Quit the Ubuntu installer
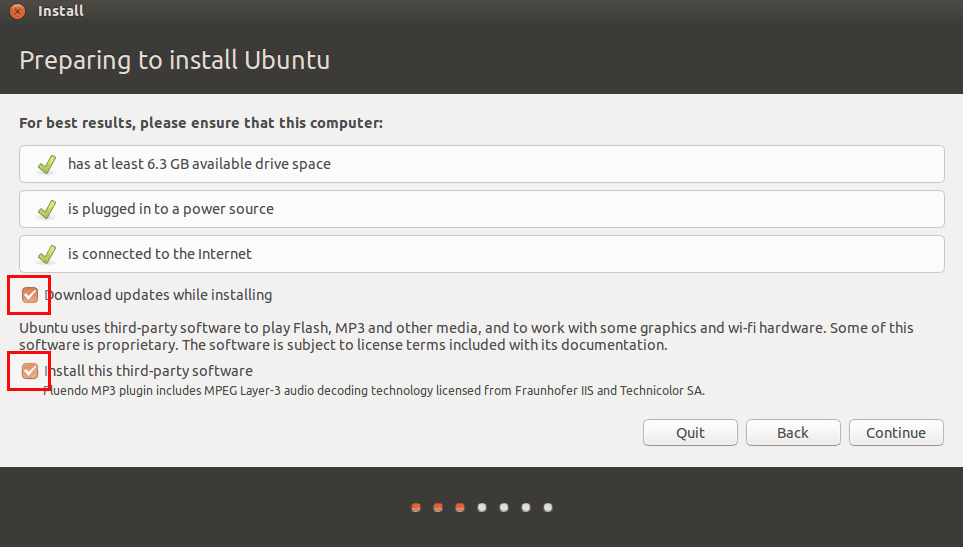This screenshot has height=547, width=963. [690, 433]
